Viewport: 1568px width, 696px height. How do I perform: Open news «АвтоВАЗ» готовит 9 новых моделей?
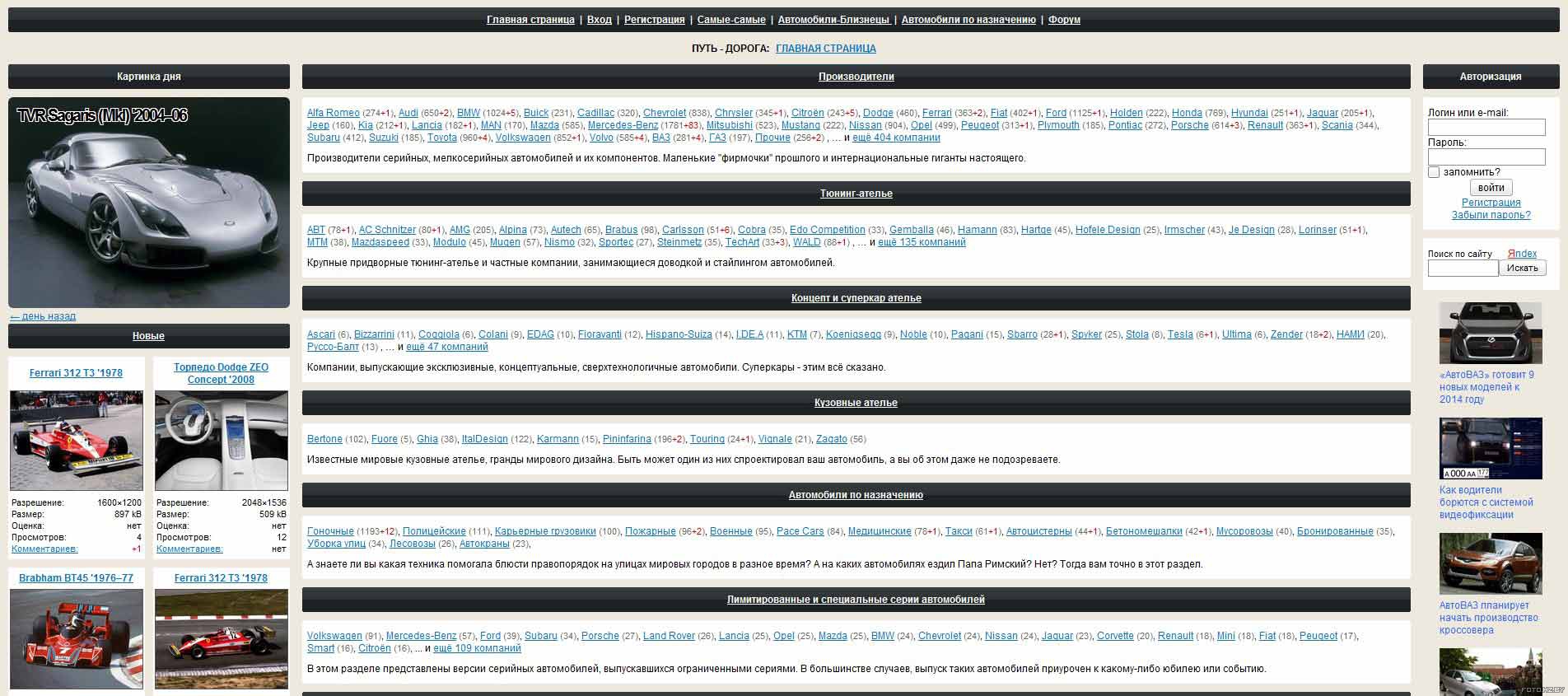point(1486,387)
